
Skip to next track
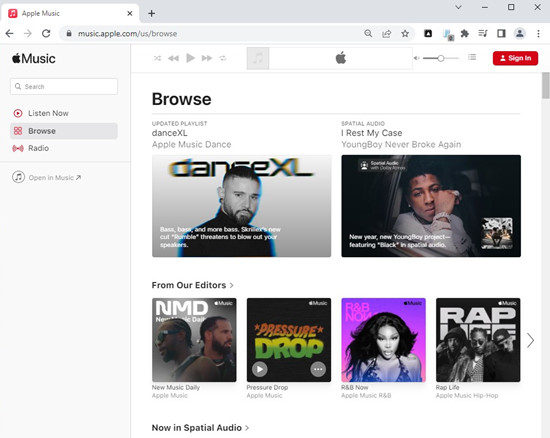(x=207, y=58)
